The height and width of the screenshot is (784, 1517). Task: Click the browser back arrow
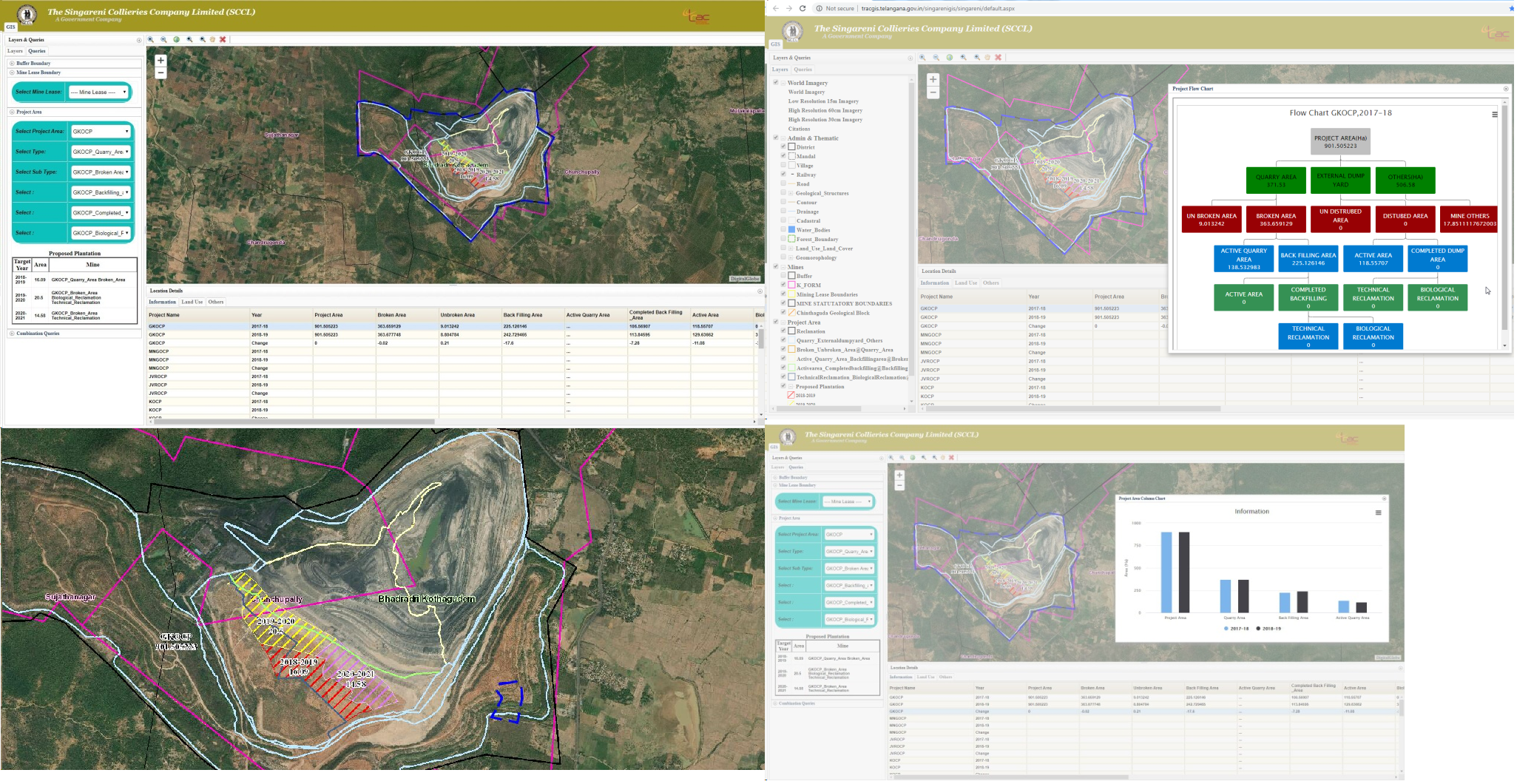[775, 8]
